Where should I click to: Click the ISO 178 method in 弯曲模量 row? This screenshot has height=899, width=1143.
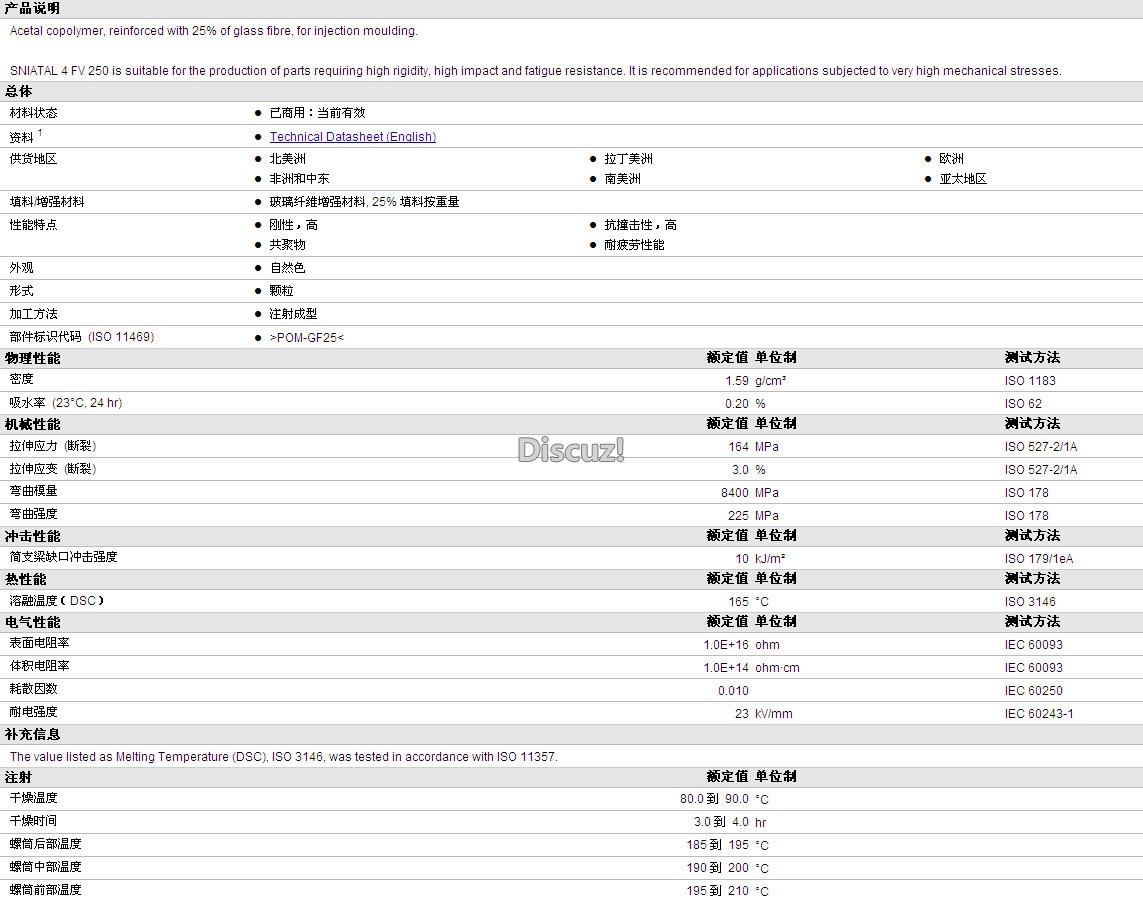click(1026, 493)
